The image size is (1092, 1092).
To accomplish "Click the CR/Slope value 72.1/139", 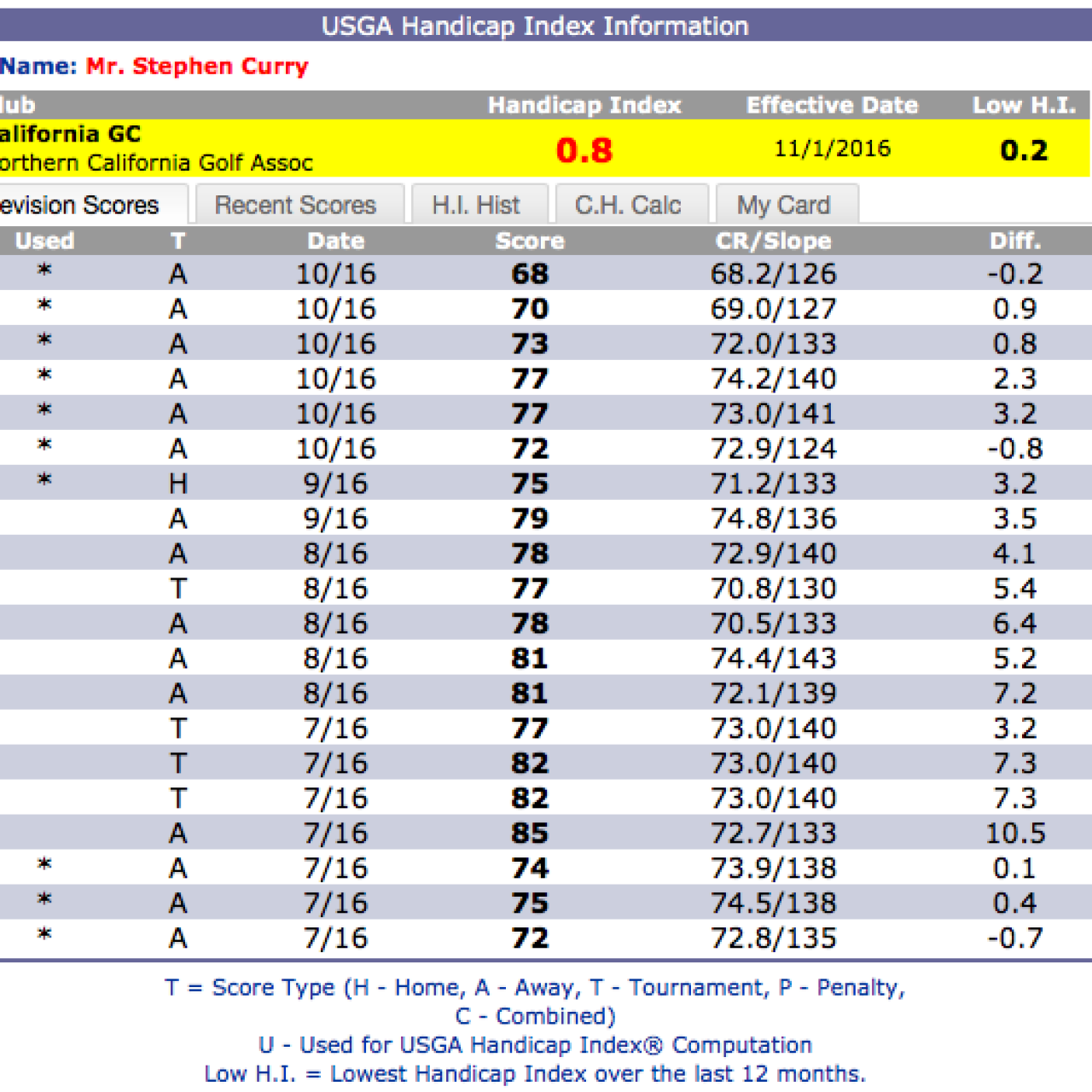I will pos(773,694).
